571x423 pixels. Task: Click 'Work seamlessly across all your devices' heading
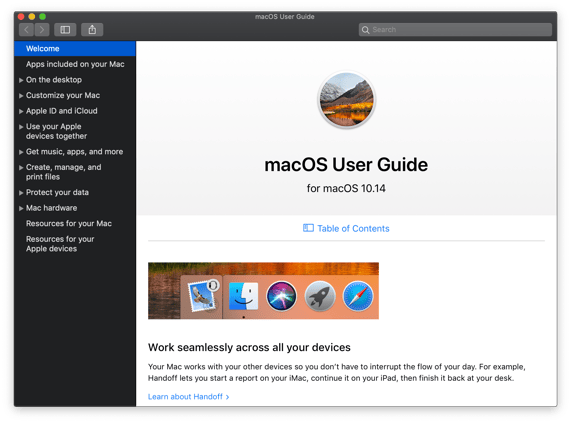coord(249,347)
